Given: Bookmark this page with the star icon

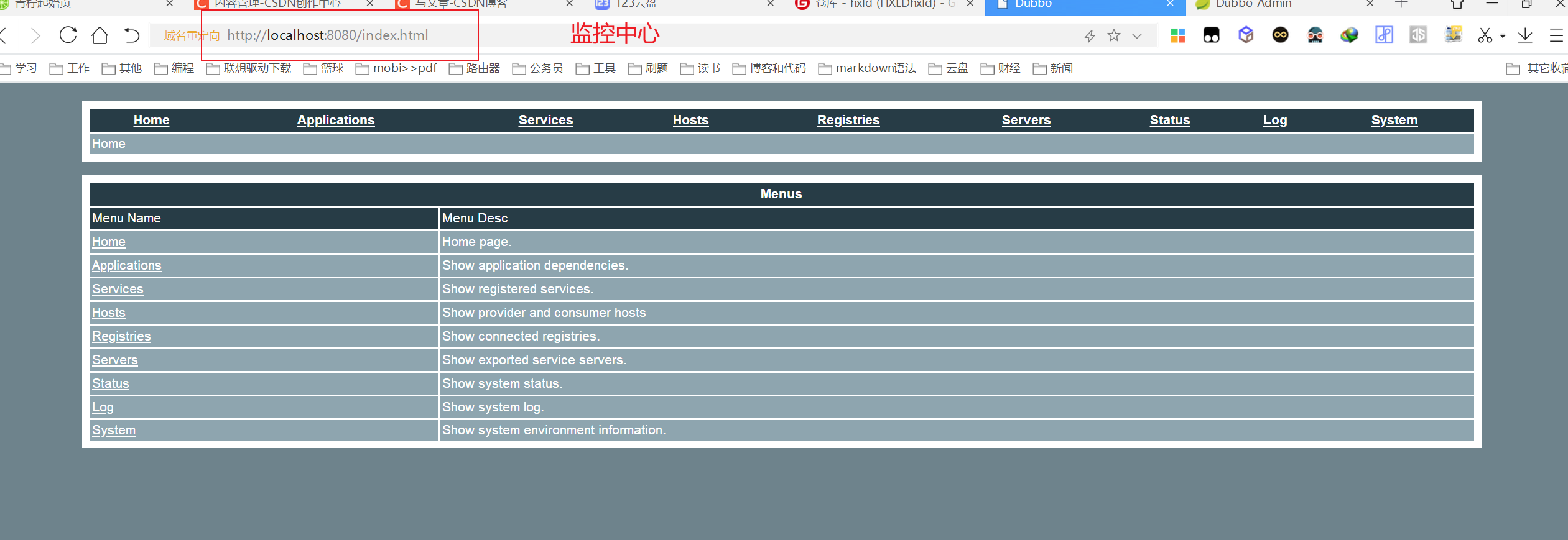Looking at the screenshot, I should pos(1114,35).
